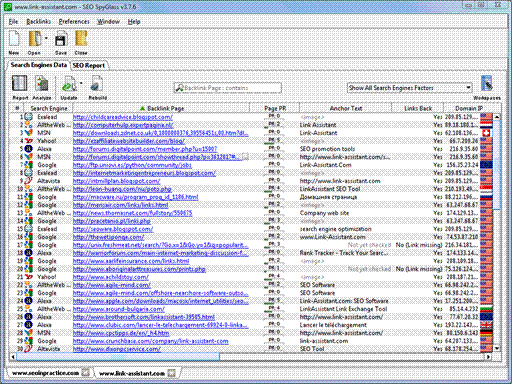Save the project with the Save icon
This screenshot has width=512, height=384.
61,39
